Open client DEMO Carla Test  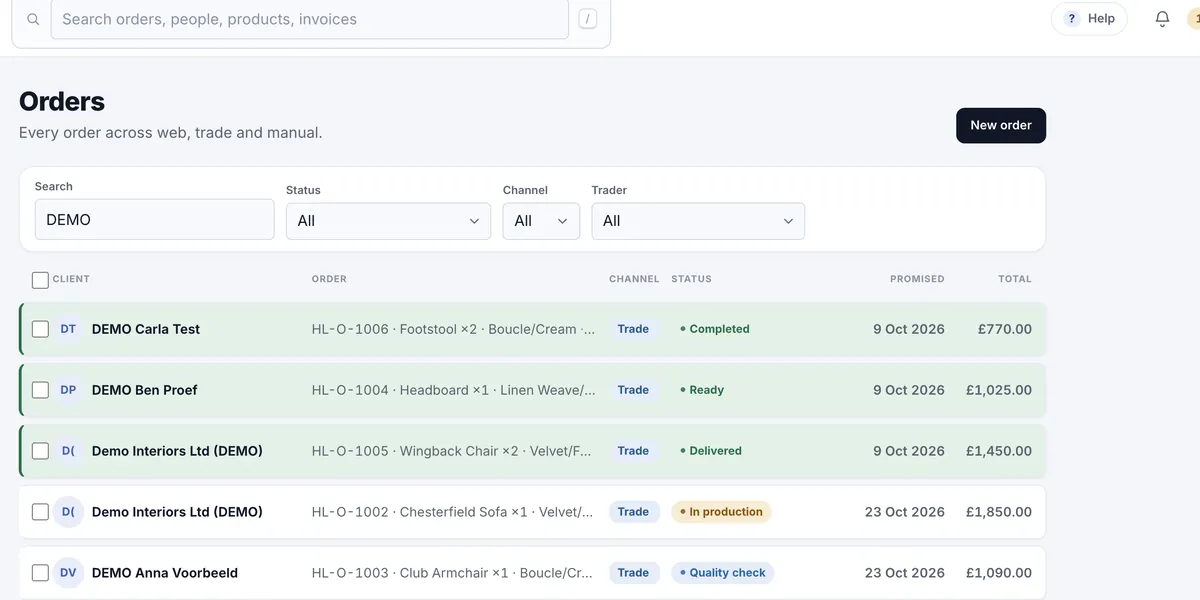(146, 329)
